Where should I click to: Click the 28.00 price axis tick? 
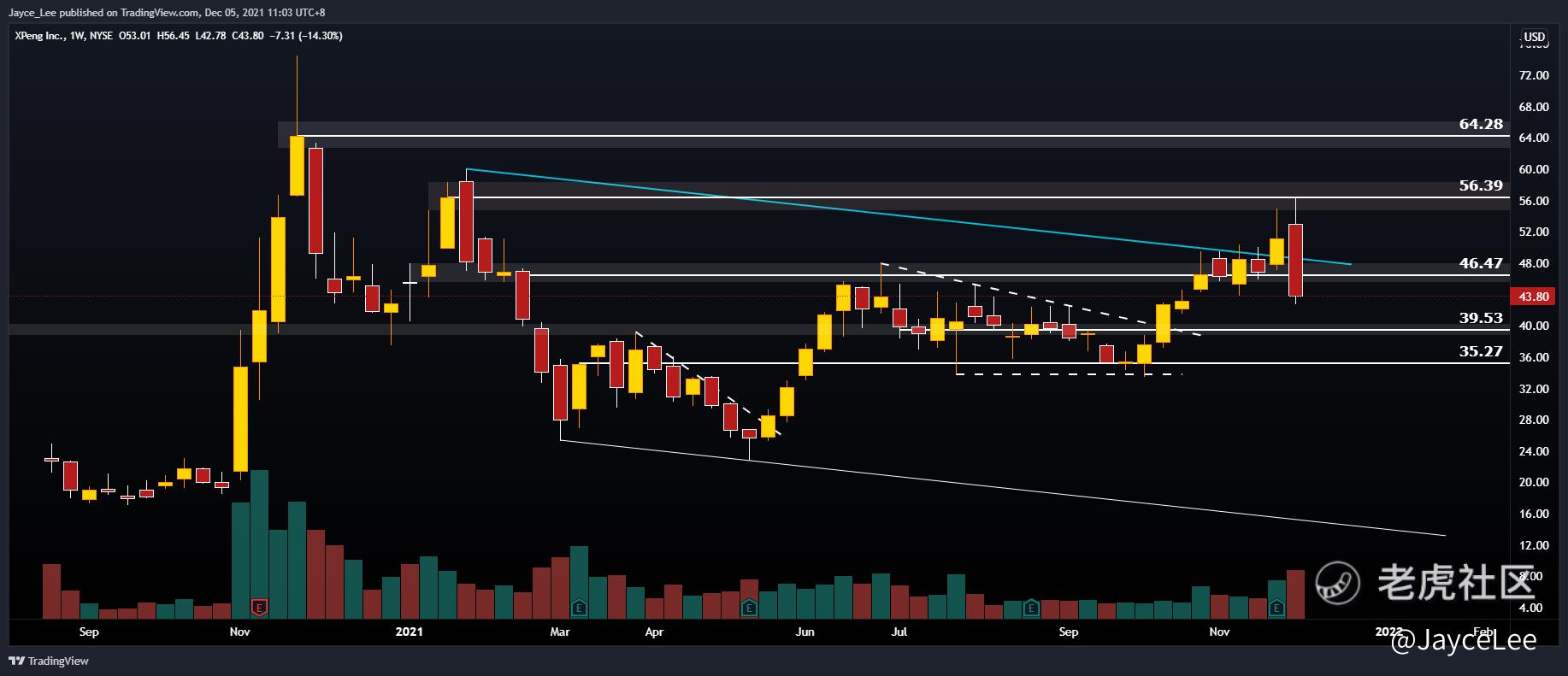point(1535,420)
